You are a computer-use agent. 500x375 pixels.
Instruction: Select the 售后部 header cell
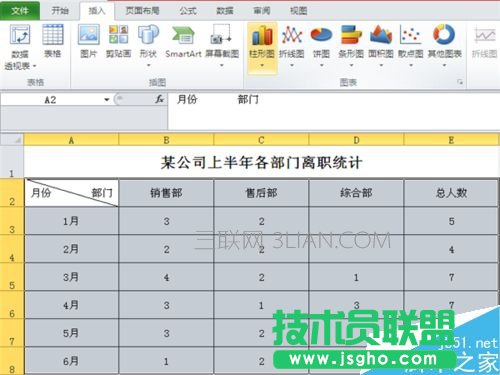point(261,193)
